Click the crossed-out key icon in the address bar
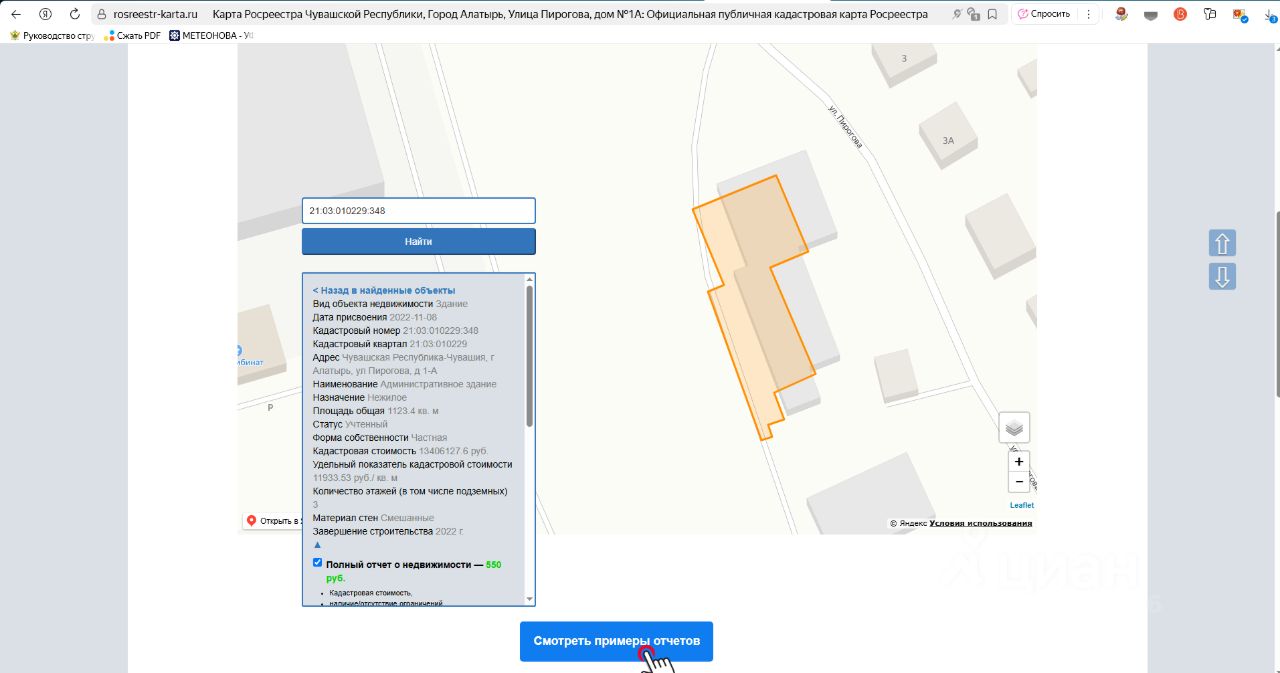The width and height of the screenshot is (1280, 673). coord(957,14)
